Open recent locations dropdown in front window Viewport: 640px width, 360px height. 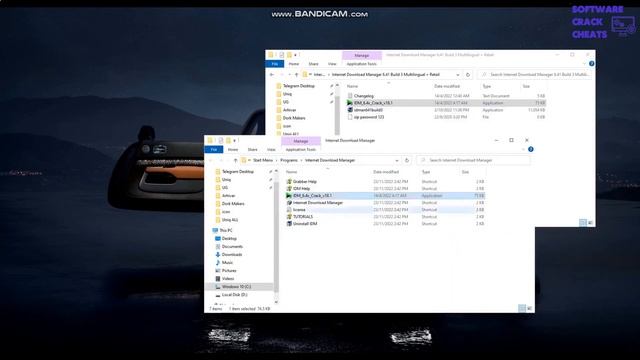(228, 160)
